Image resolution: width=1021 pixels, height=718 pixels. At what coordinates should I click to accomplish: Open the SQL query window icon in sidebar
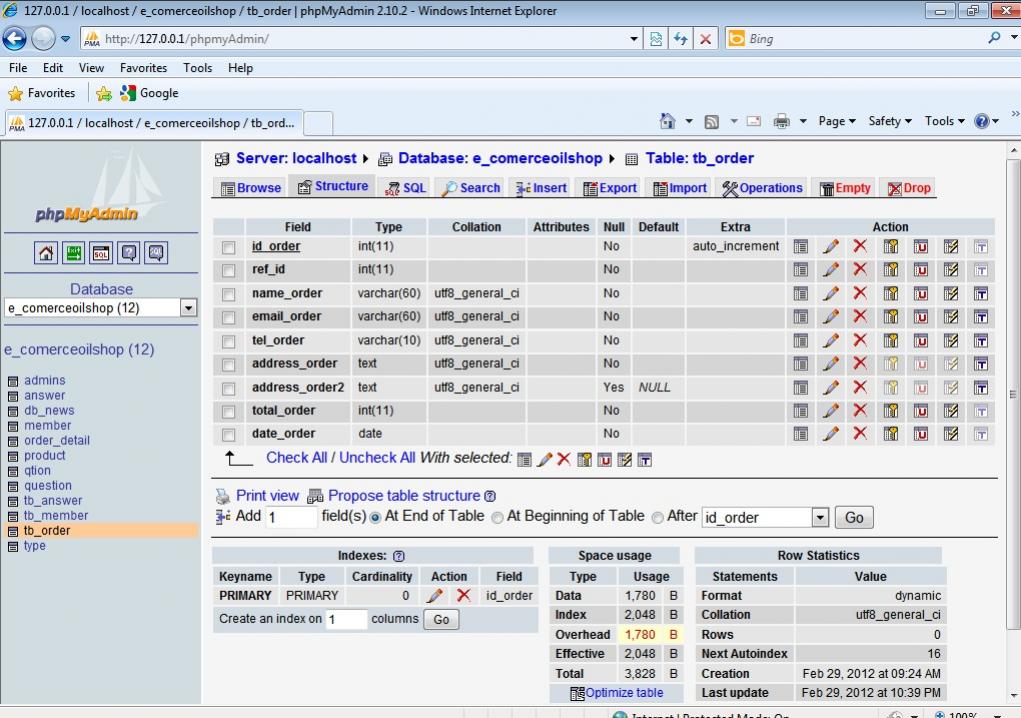point(101,254)
